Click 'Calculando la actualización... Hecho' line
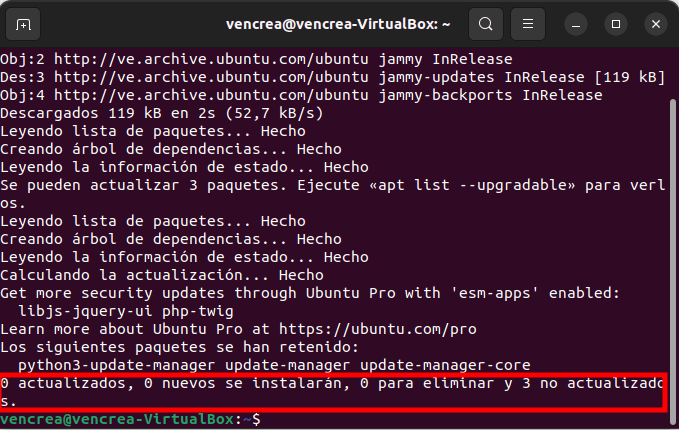 [x=162, y=275]
